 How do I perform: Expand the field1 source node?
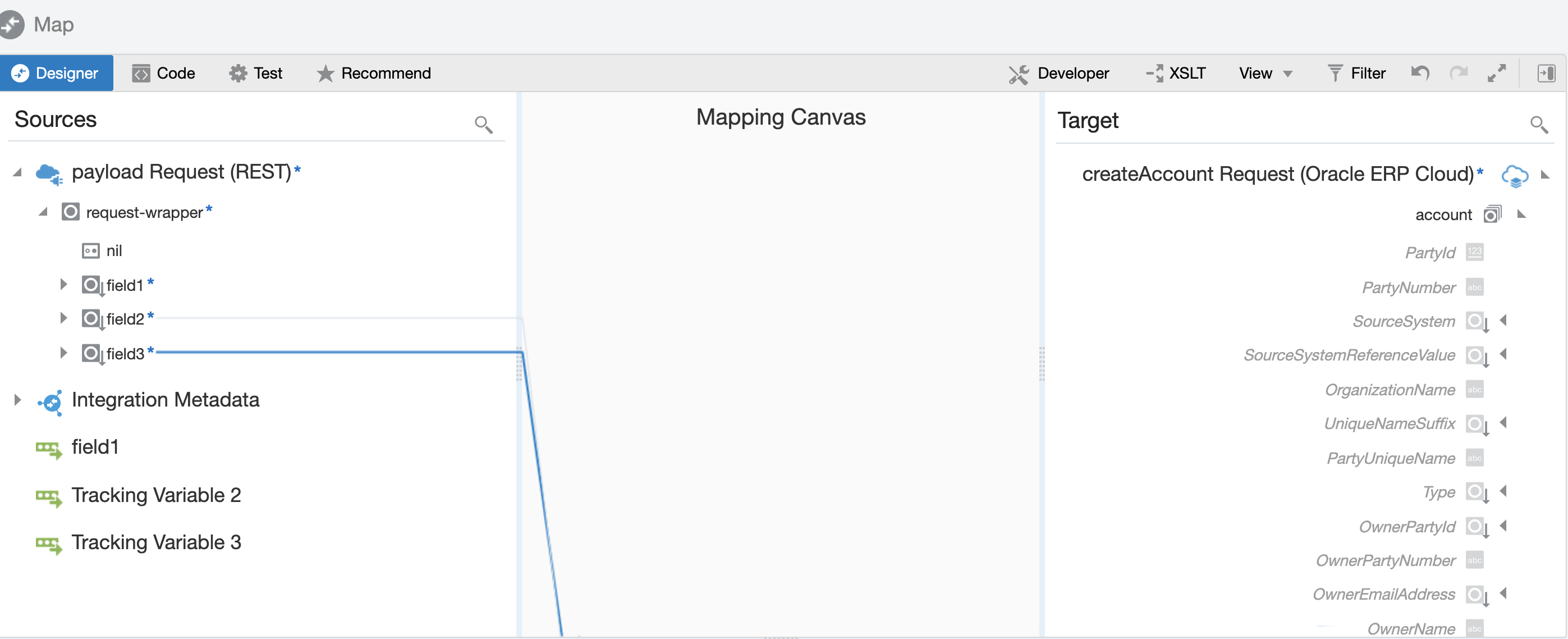click(x=63, y=284)
